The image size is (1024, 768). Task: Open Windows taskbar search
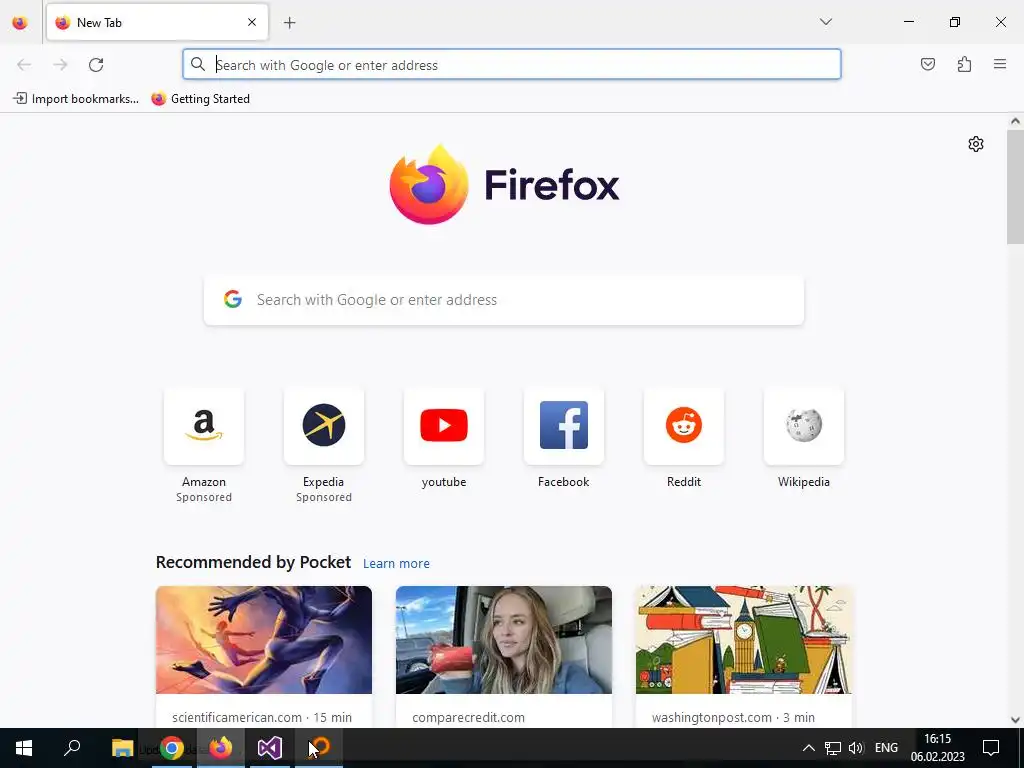coord(72,748)
